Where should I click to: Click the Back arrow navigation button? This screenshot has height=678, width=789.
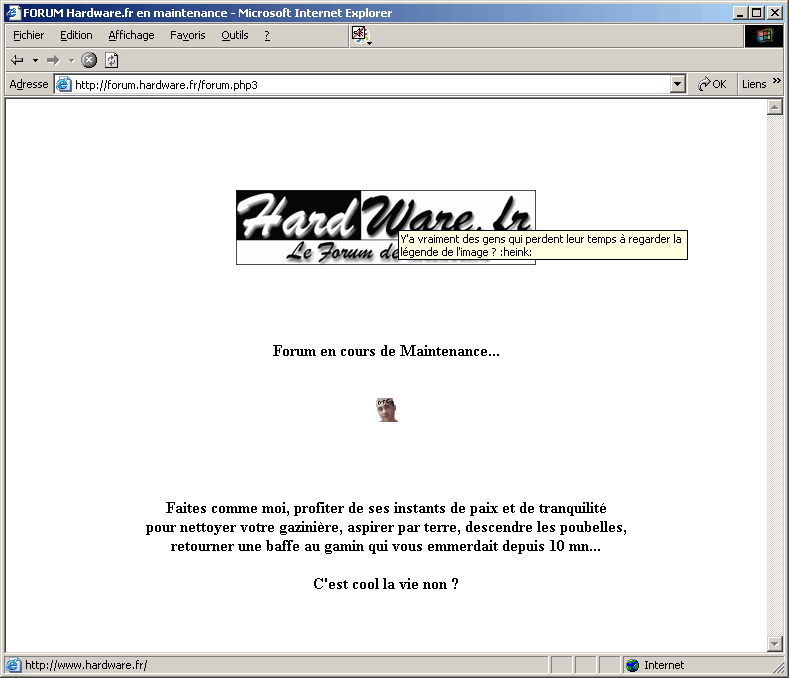pyautogui.click(x=17, y=60)
